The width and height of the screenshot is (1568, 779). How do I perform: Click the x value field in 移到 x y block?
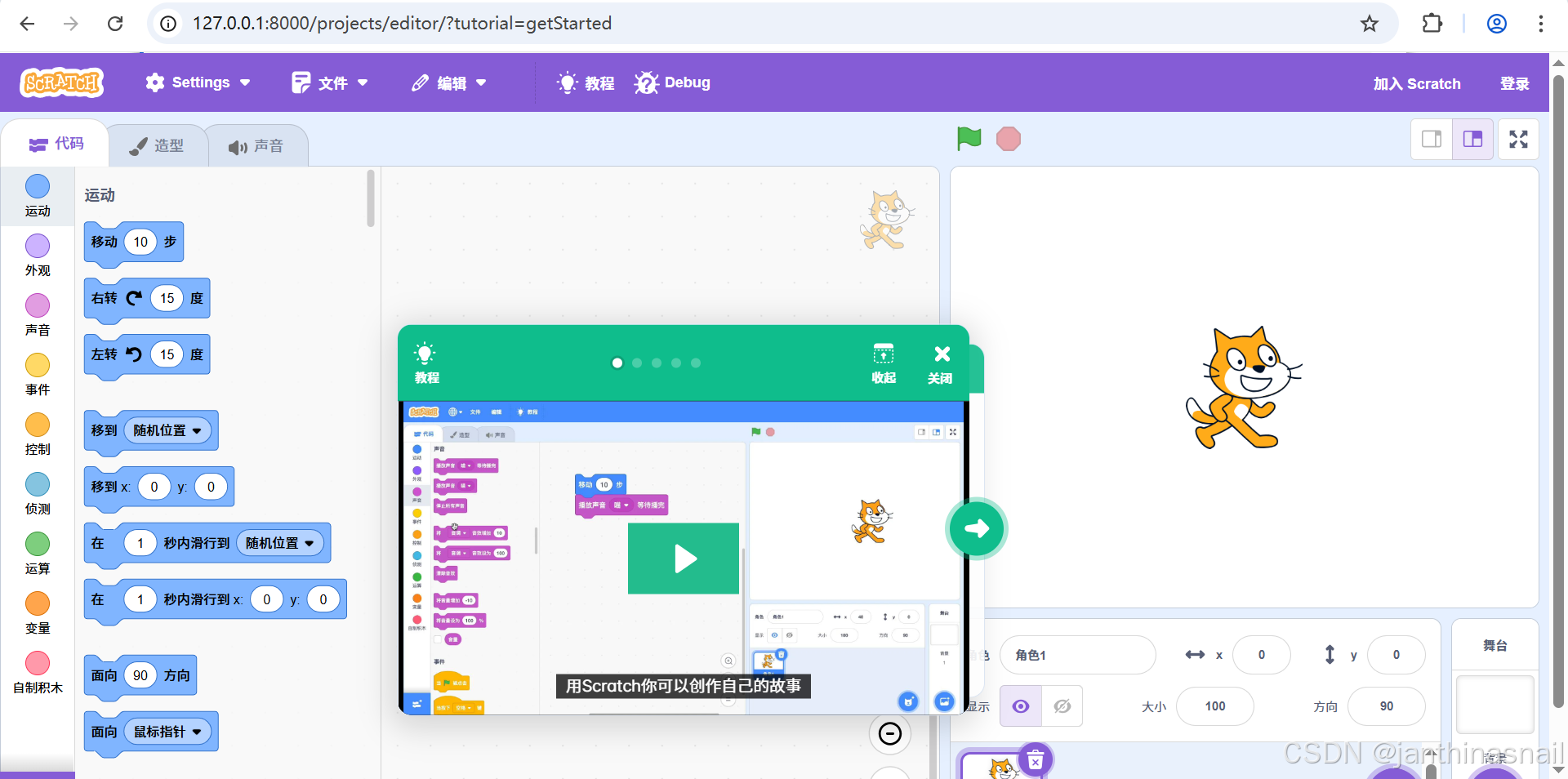(x=154, y=487)
